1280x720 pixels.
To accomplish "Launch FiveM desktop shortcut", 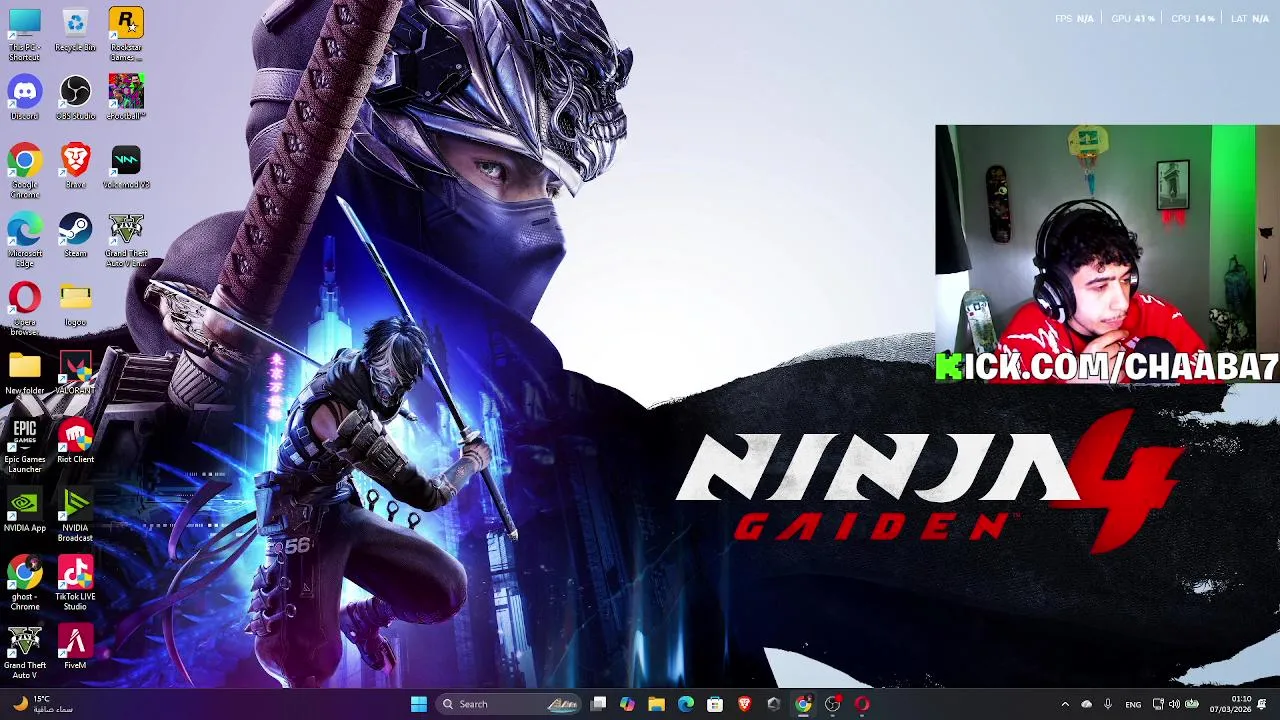I will coord(75,648).
